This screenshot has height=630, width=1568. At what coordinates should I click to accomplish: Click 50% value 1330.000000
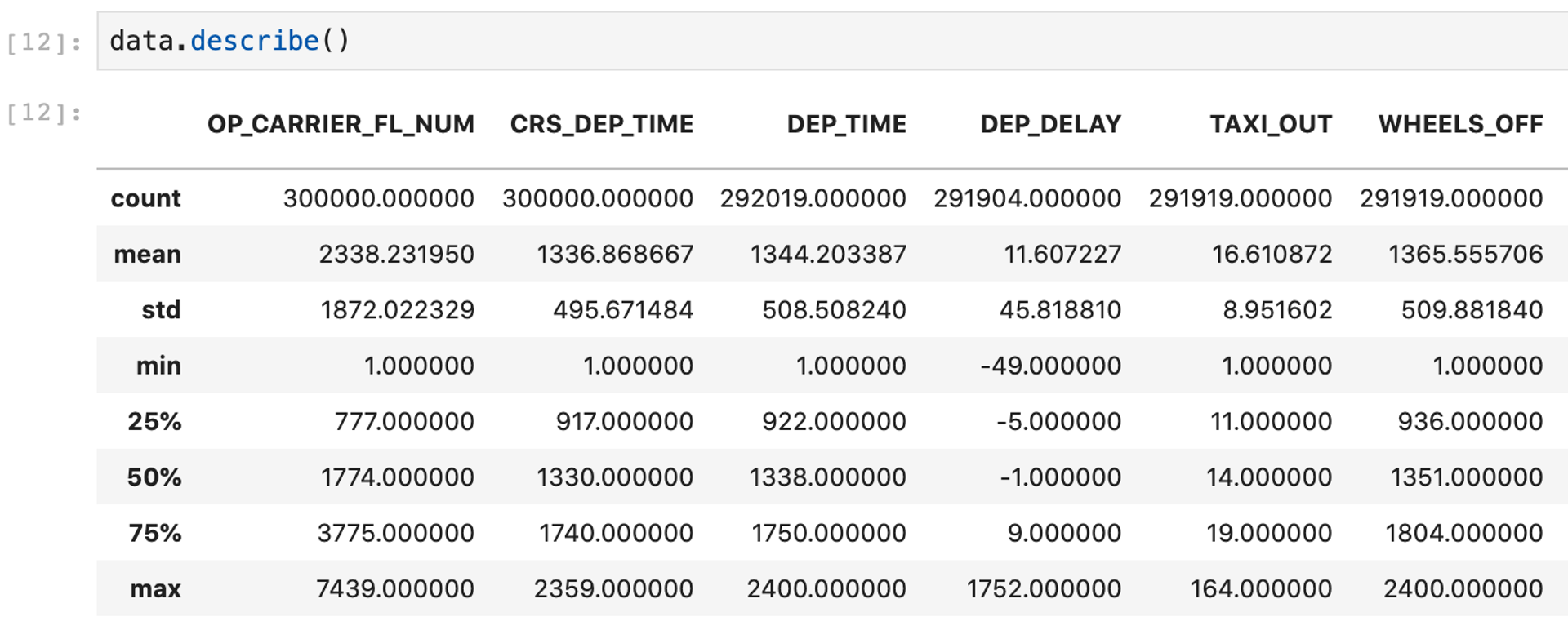[615, 477]
